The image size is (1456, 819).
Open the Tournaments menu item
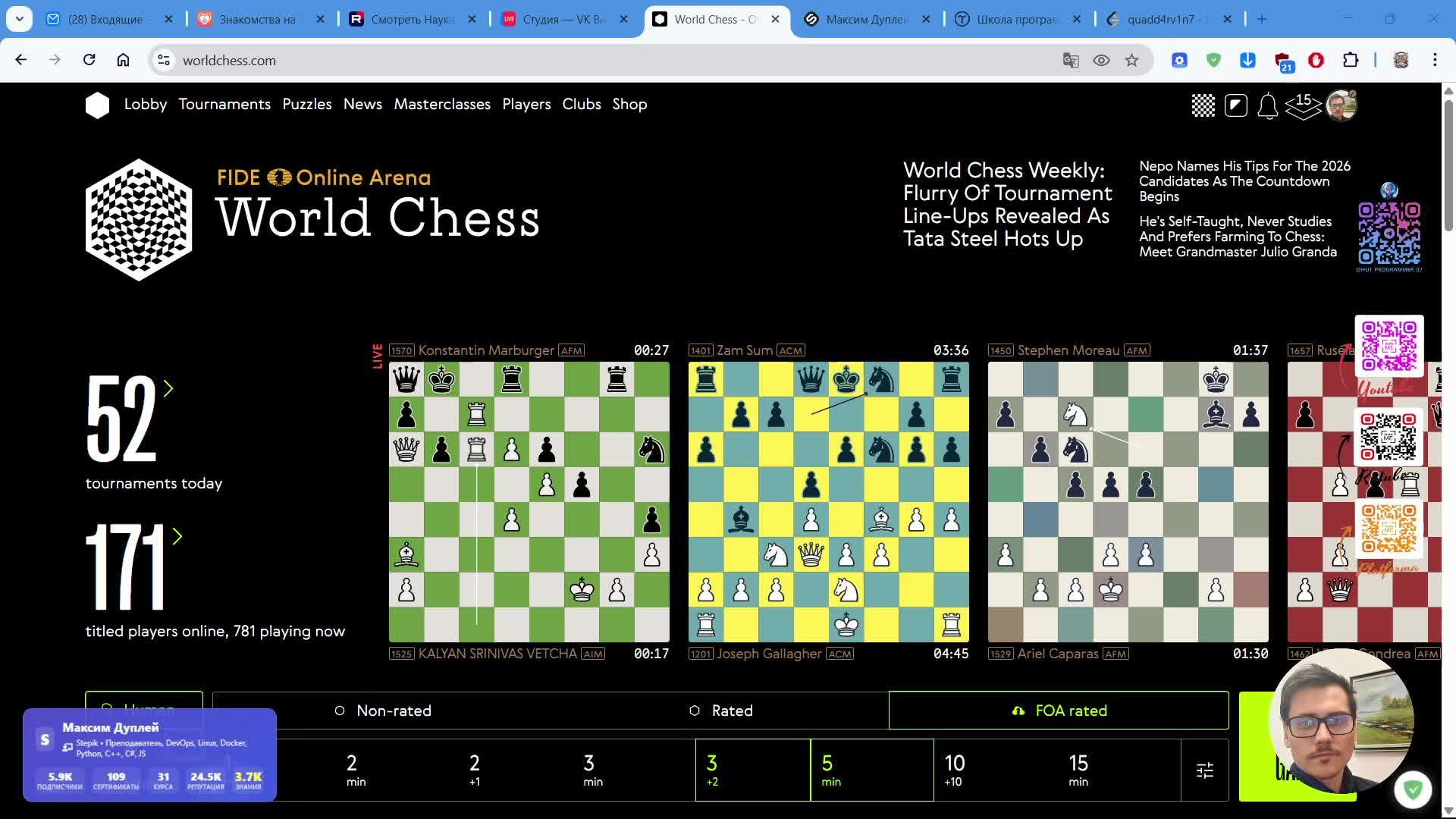click(224, 105)
